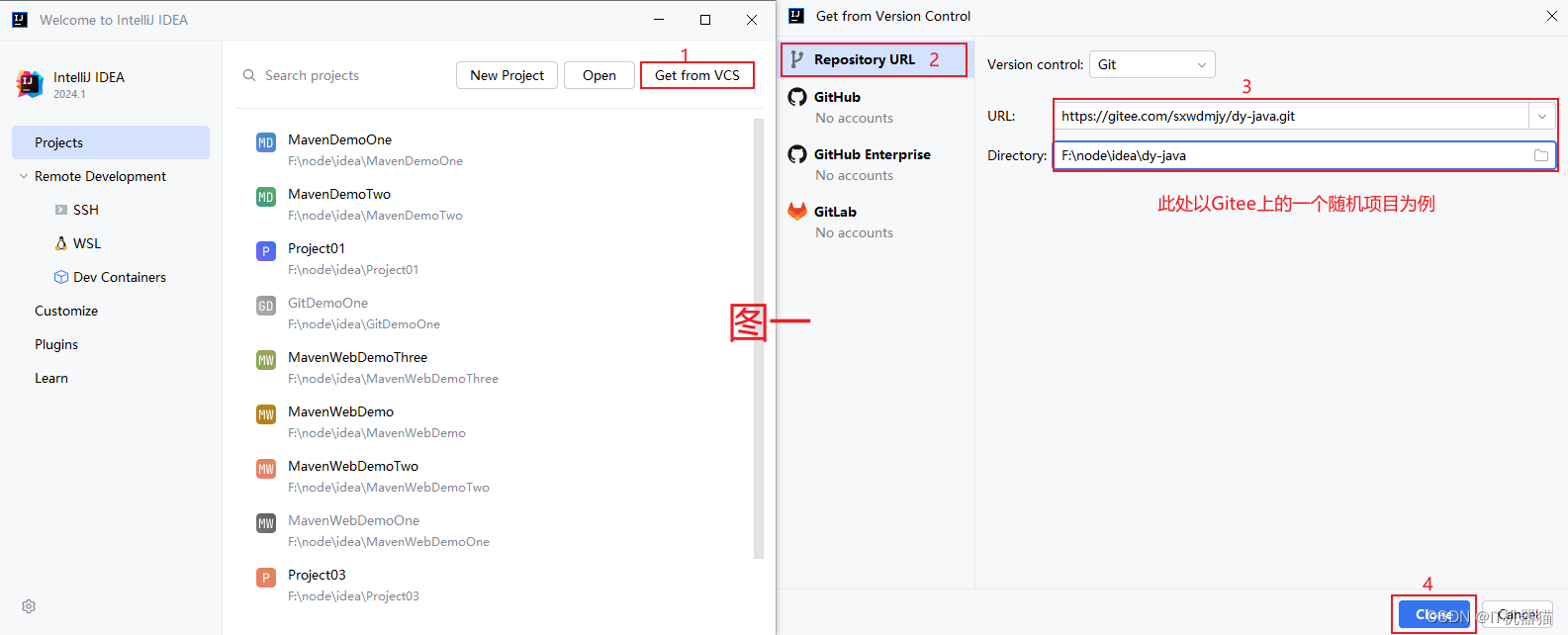
Task: Open settings gear in Welcome window
Action: pos(29,606)
